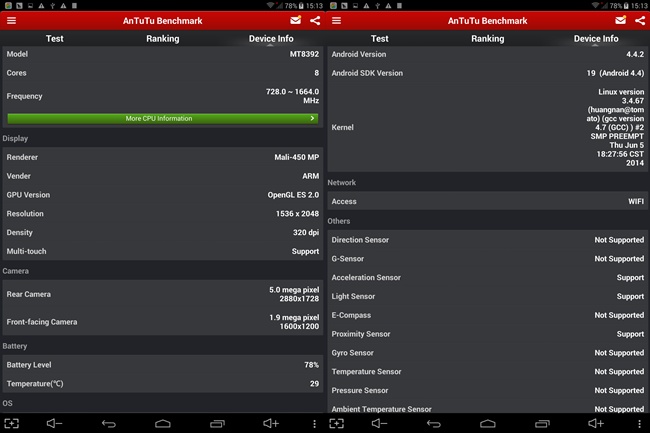Open mail icon in left AnTuTu header
Screen dimensions: 650x433
pos(296,20)
